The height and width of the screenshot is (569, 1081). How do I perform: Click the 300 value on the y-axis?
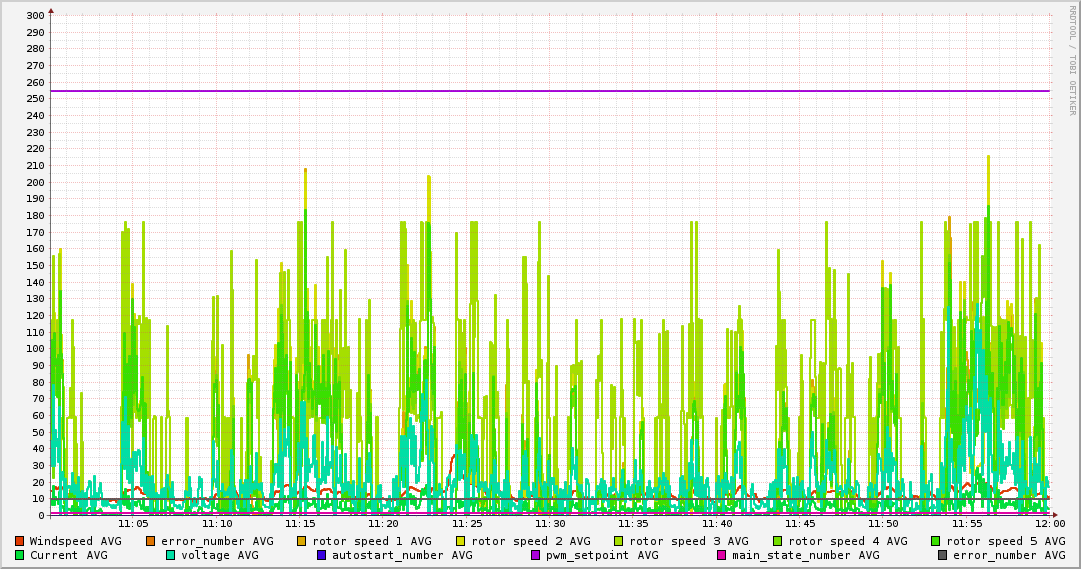pyautogui.click(x=34, y=16)
